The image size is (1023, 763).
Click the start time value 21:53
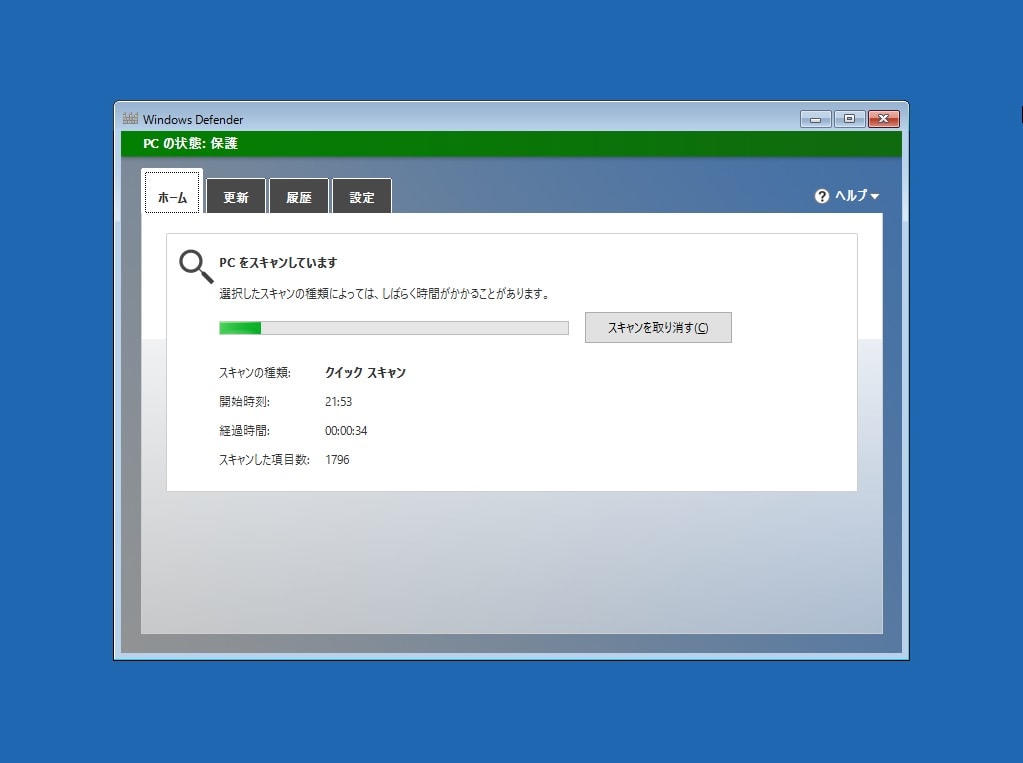tap(338, 401)
